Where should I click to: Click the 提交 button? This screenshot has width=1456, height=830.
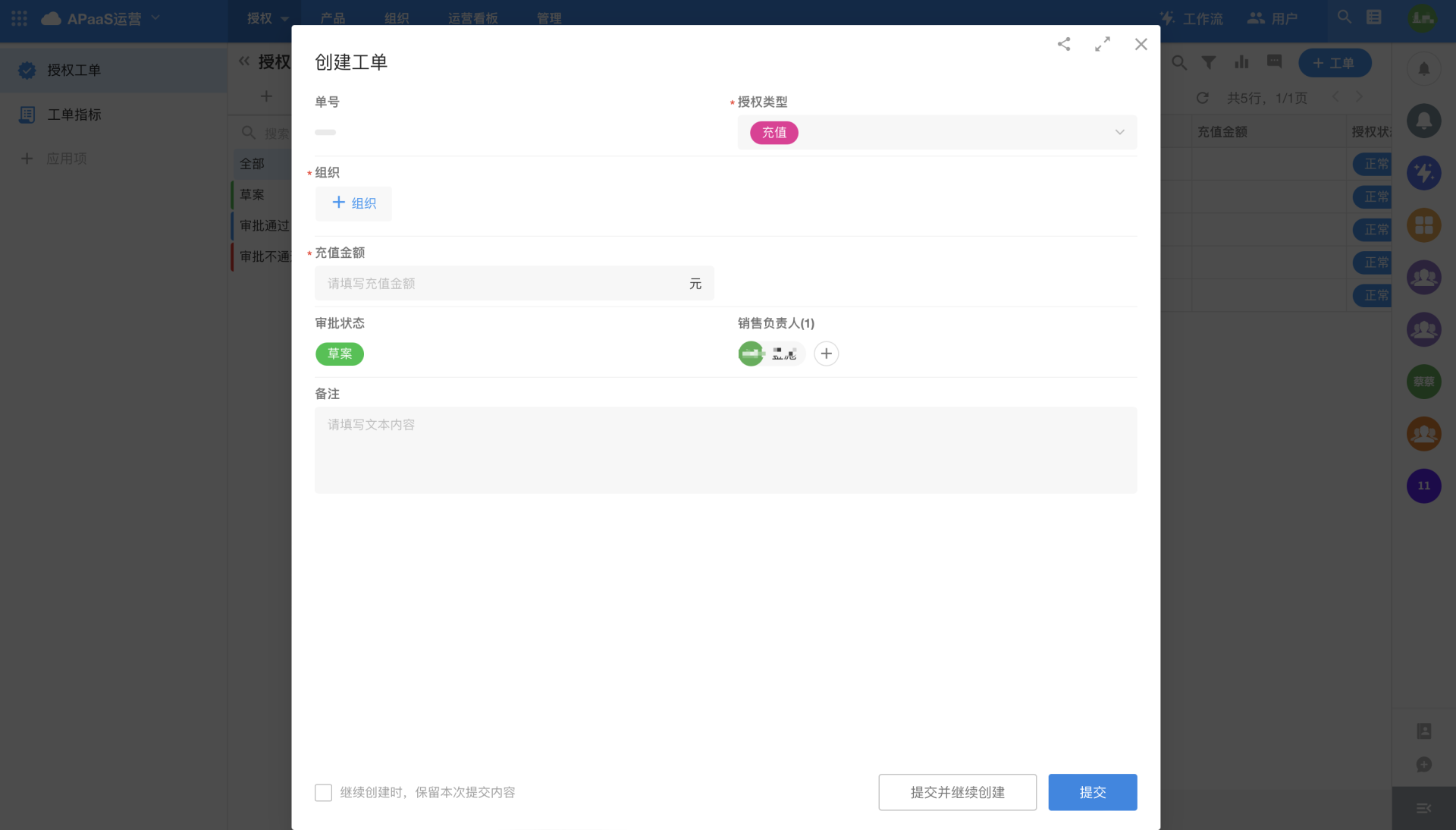pos(1092,792)
